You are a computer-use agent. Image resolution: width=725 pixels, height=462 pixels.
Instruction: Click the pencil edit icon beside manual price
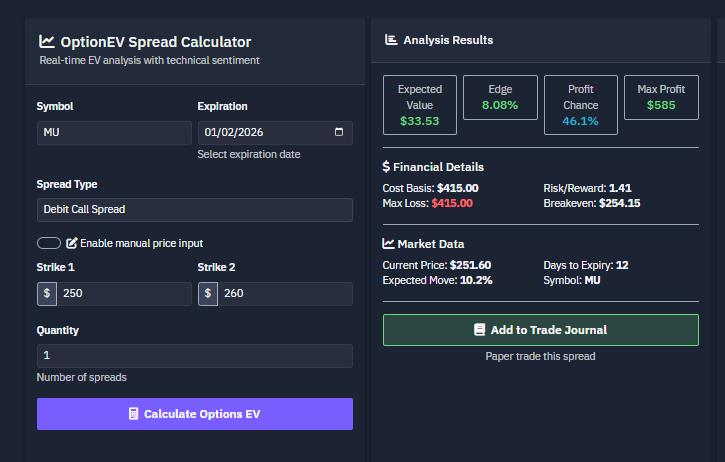71,243
